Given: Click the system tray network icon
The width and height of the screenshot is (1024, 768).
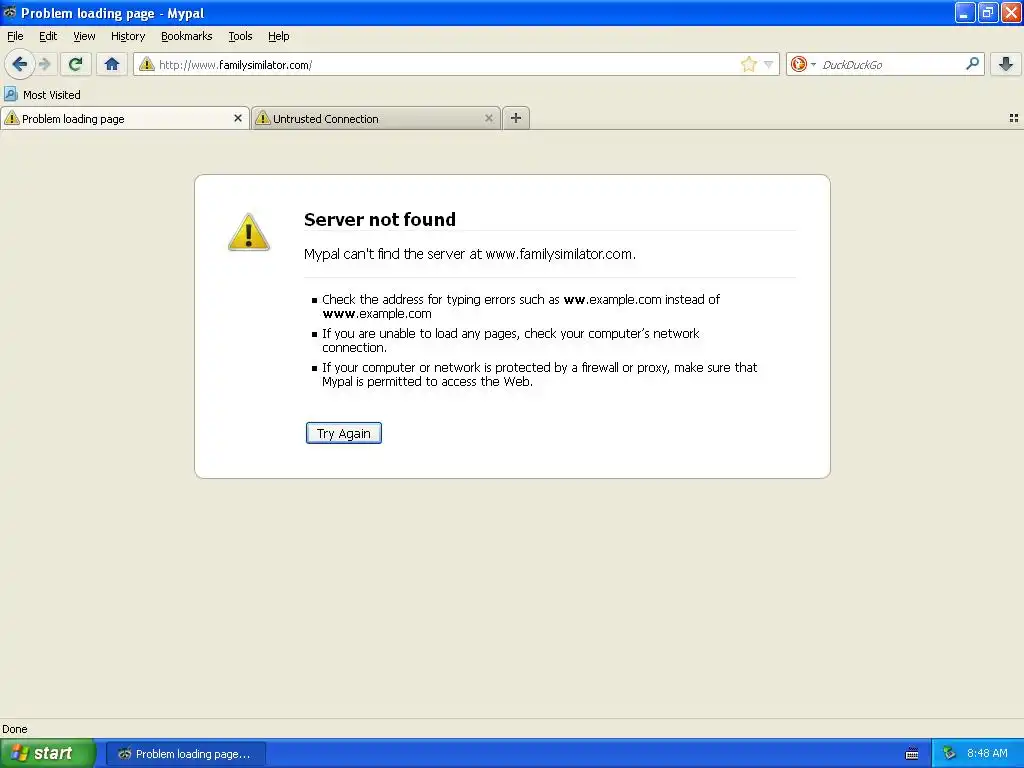Looking at the screenshot, I should (x=949, y=753).
